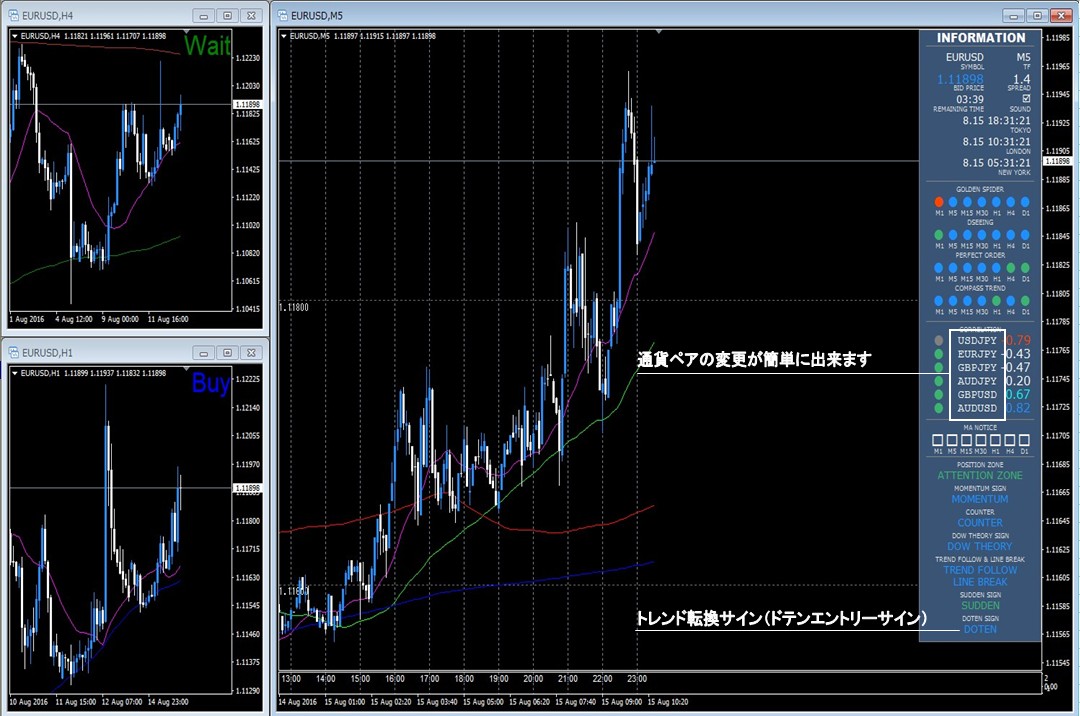Image resolution: width=1080 pixels, height=716 pixels.
Task: Enable the MA Notice H1 checkbox
Action: pyautogui.click(x=995, y=439)
